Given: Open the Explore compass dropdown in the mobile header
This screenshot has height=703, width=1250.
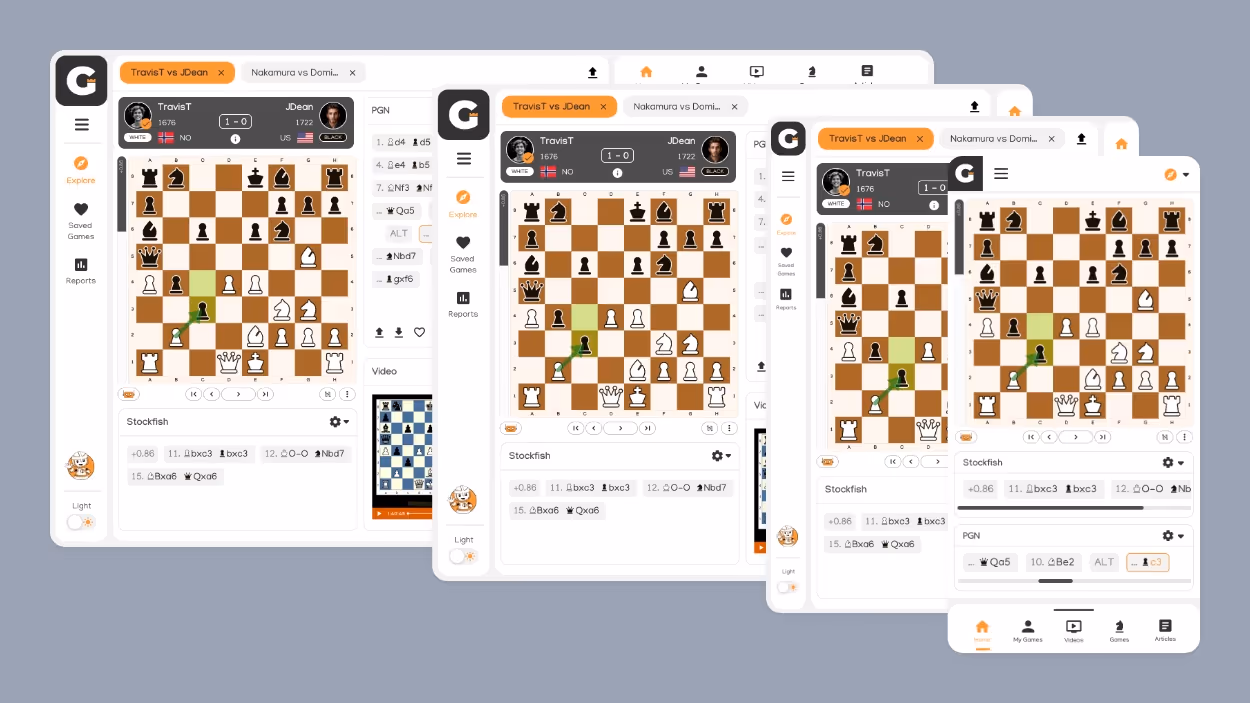Looking at the screenshot, I should 1177,174.
